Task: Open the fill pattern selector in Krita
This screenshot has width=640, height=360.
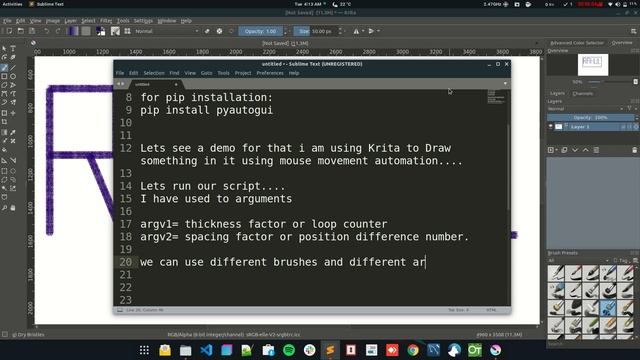Action: coord(86,31)
